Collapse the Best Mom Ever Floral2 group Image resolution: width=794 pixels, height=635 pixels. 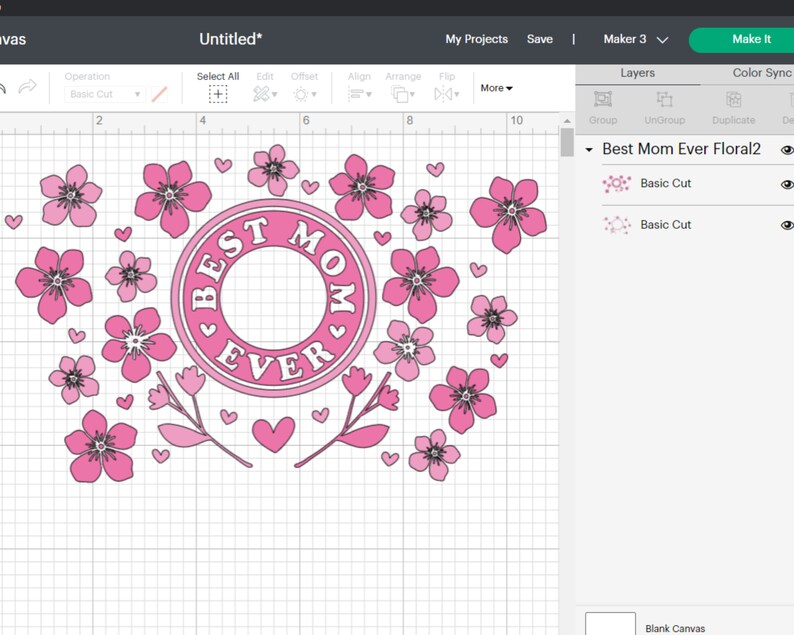589,150
